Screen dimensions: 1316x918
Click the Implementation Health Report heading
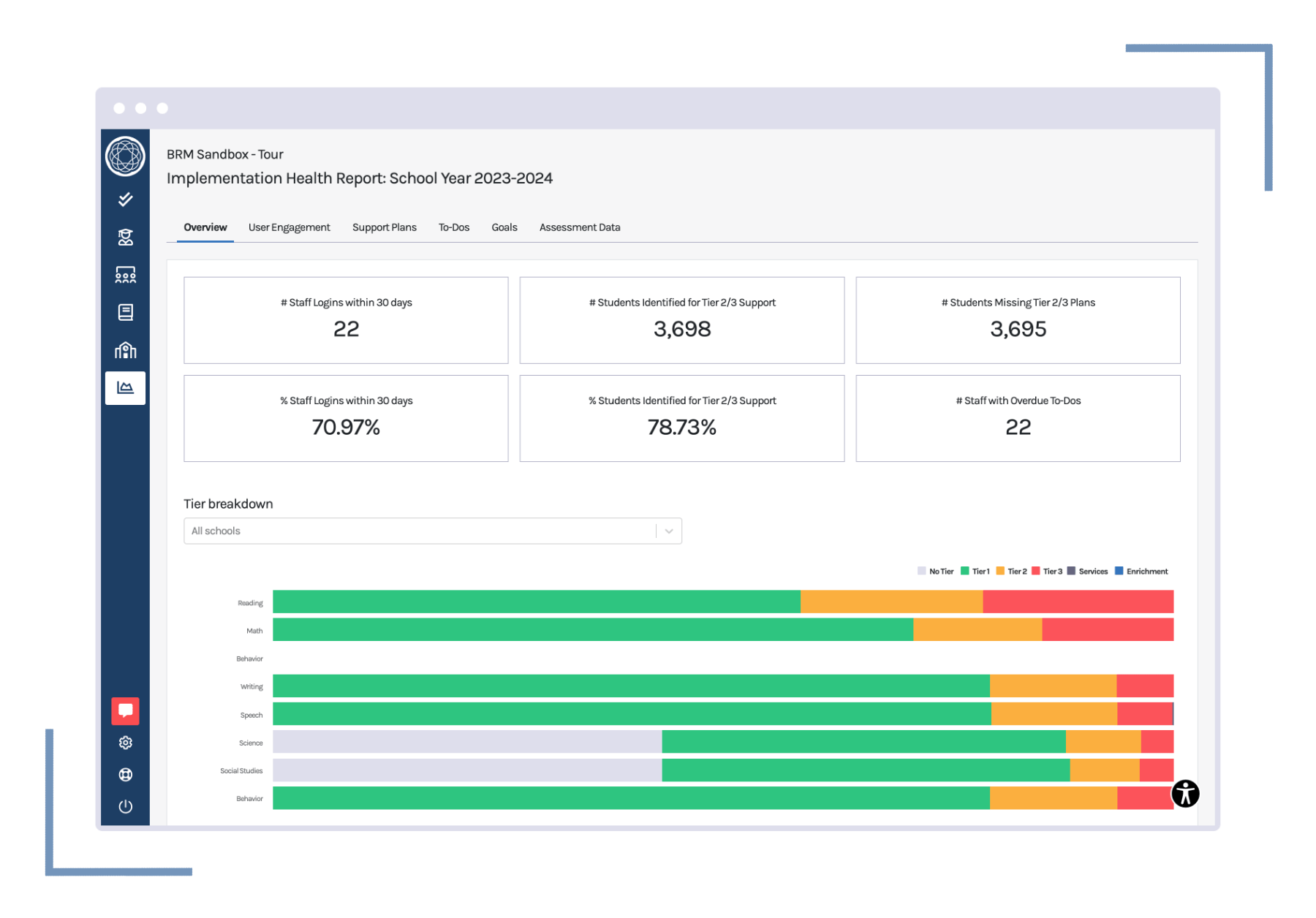tap(360, 178)
